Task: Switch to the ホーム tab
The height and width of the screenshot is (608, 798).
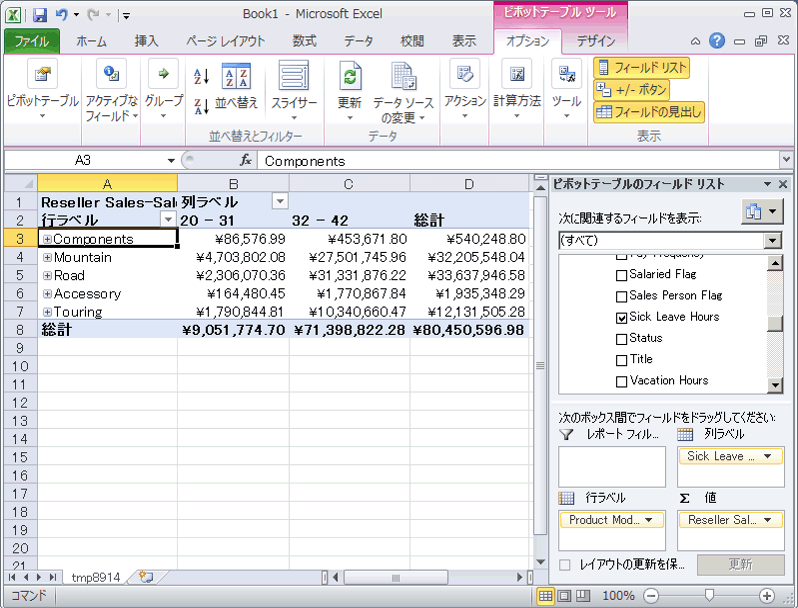Action: [x=91, y=41]
